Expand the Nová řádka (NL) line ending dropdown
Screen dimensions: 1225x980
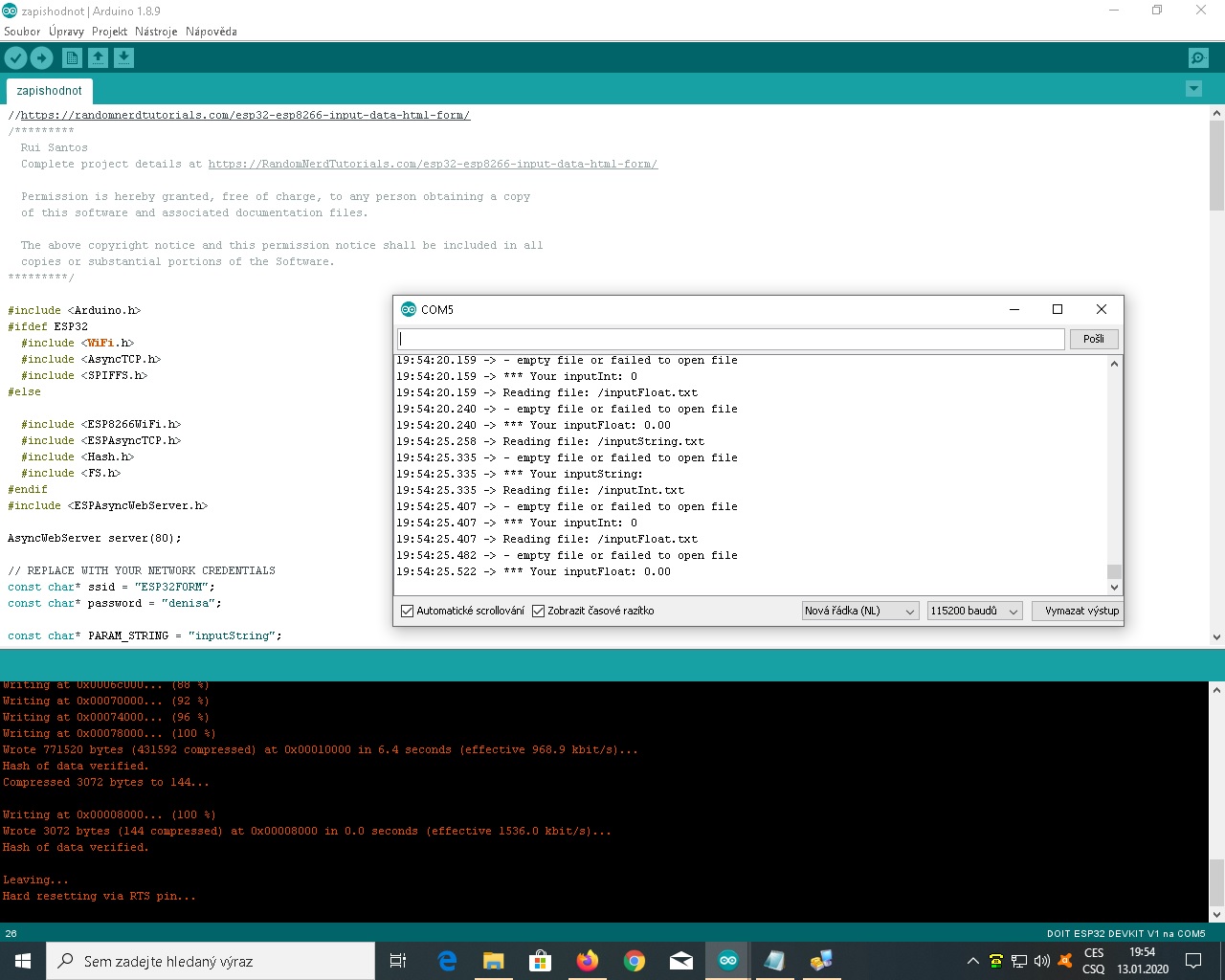(x=859, y=611)
